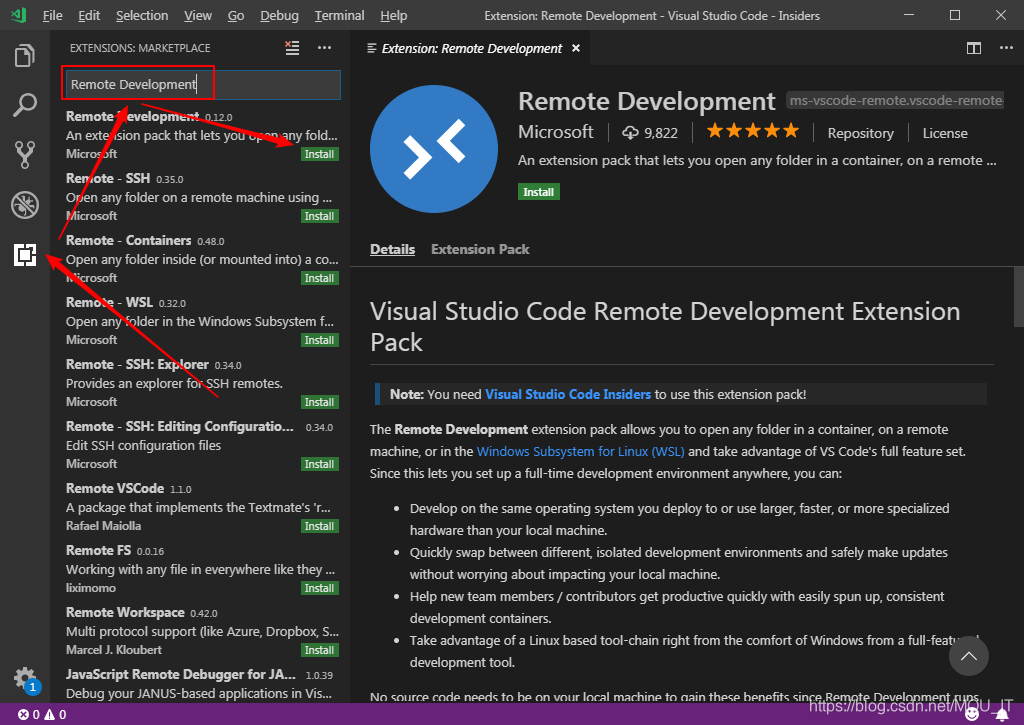Install Remote Development from the list
The height and width of the screenshot is (725, 1024).
point(319,154)
